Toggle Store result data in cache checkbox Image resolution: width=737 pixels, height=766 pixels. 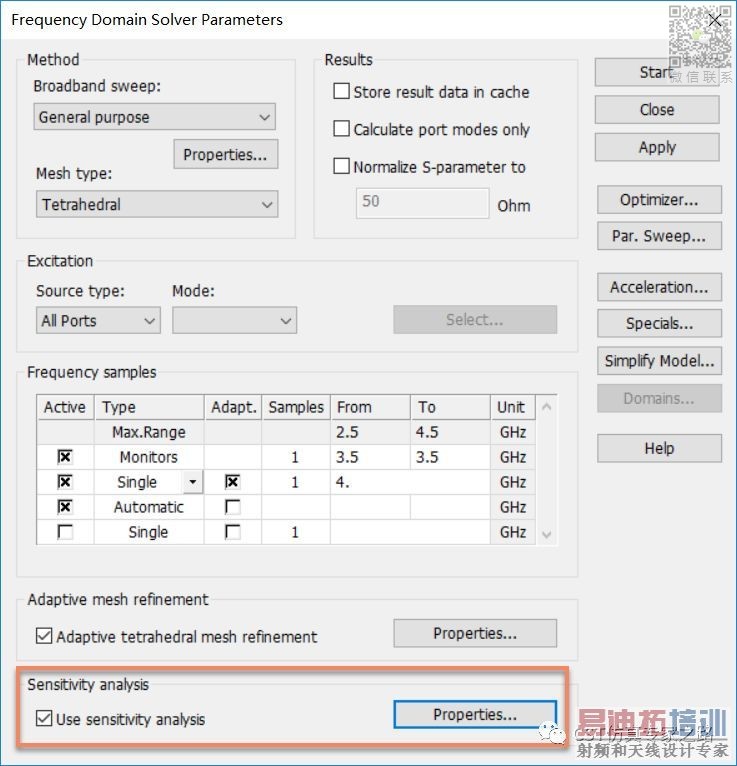[341, 91]
